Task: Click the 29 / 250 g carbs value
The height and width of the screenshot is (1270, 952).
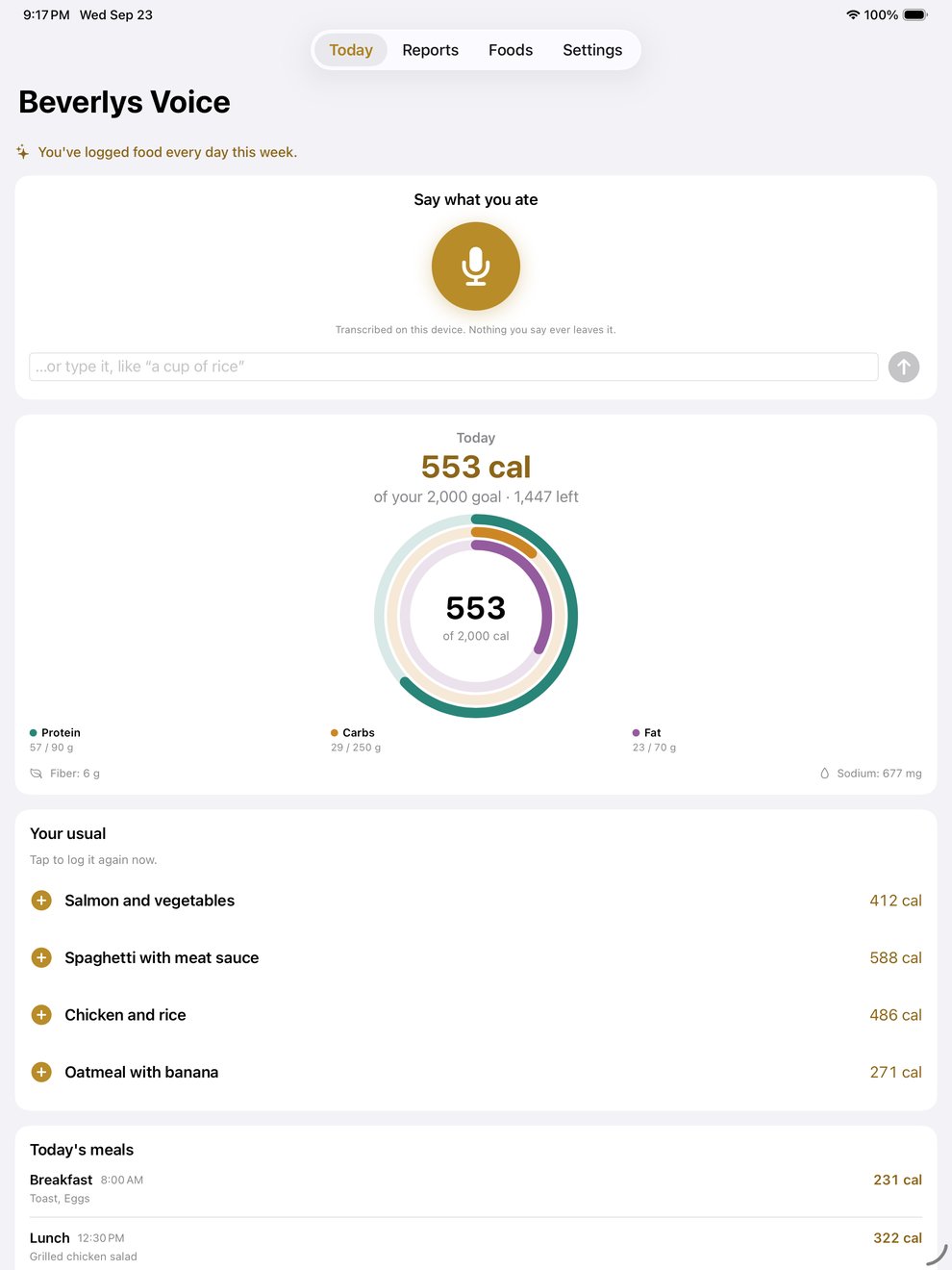Action: pos(356,748)
